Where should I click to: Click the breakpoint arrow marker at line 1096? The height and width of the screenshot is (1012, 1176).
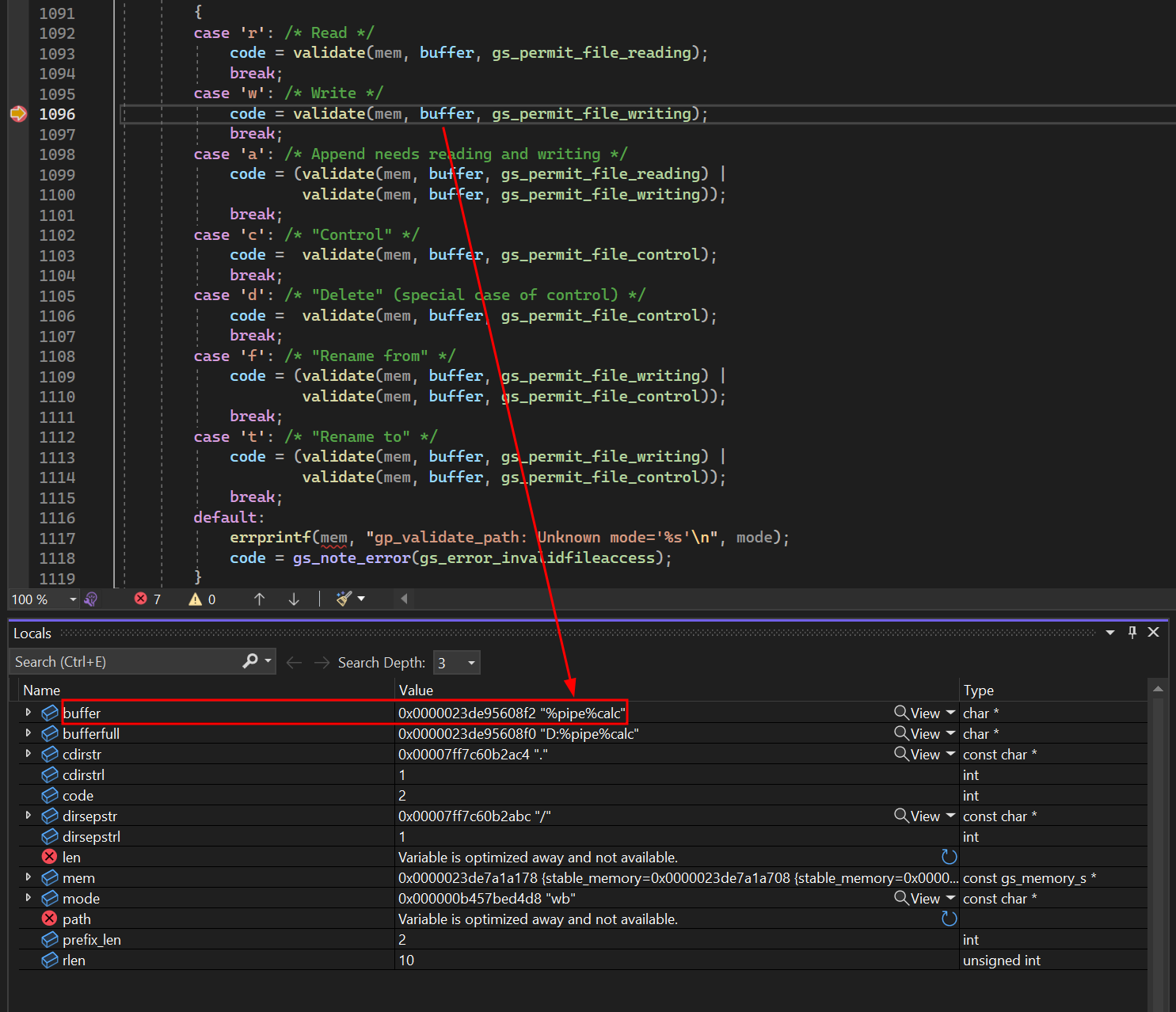[17, 114]
